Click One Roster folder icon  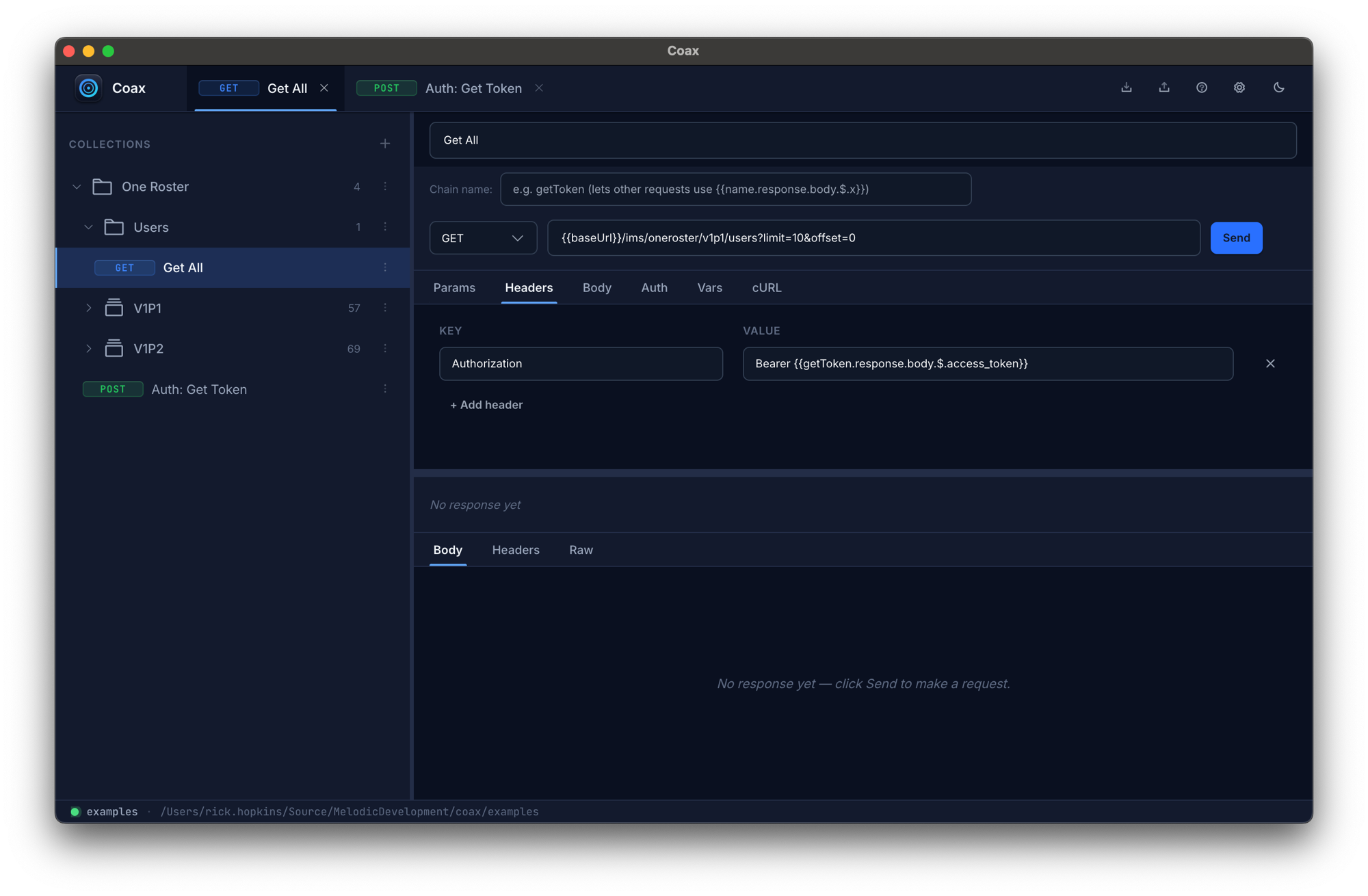coord(102,187)
